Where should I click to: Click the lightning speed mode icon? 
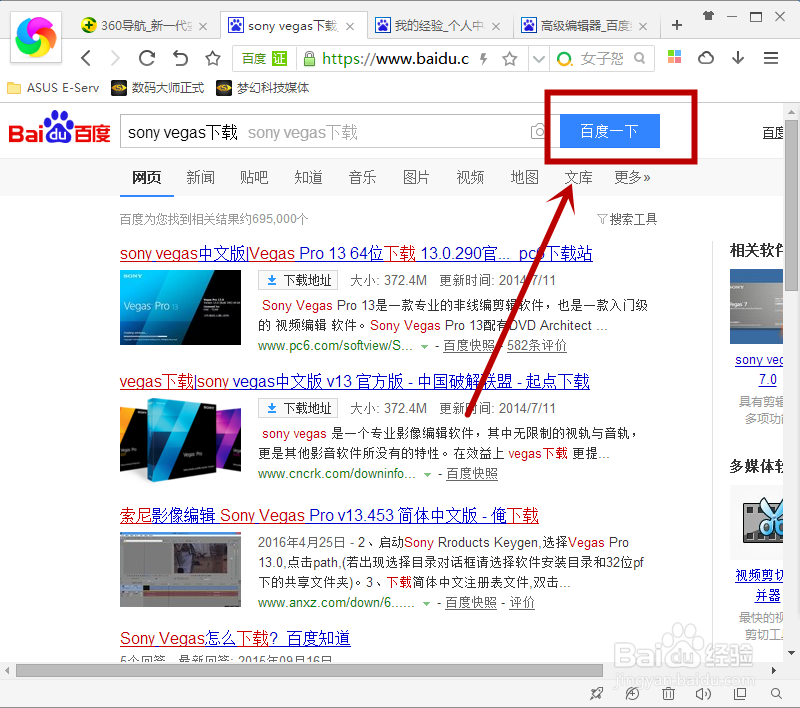pos(483,59)
